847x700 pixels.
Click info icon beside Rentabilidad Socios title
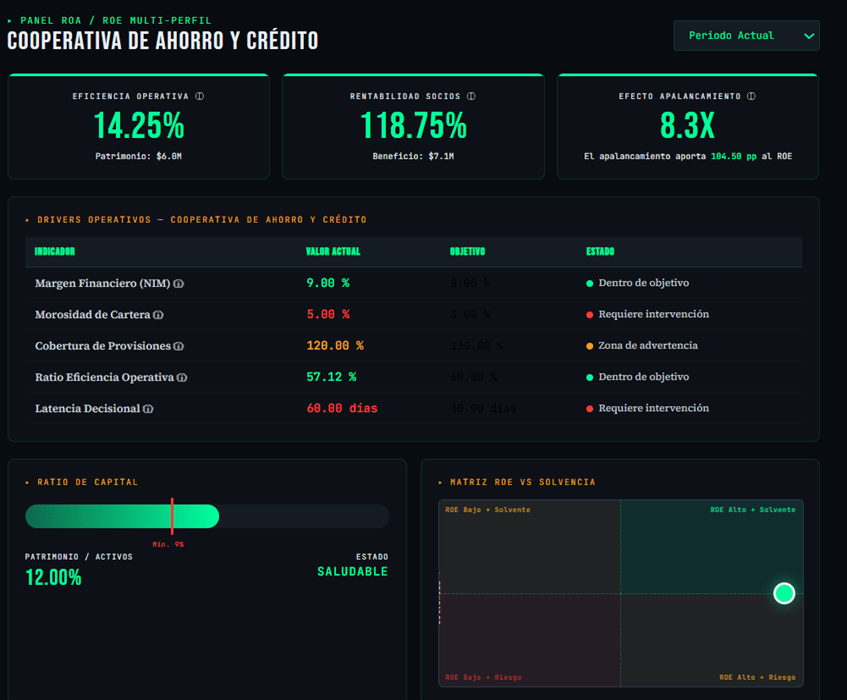point(472,96)
